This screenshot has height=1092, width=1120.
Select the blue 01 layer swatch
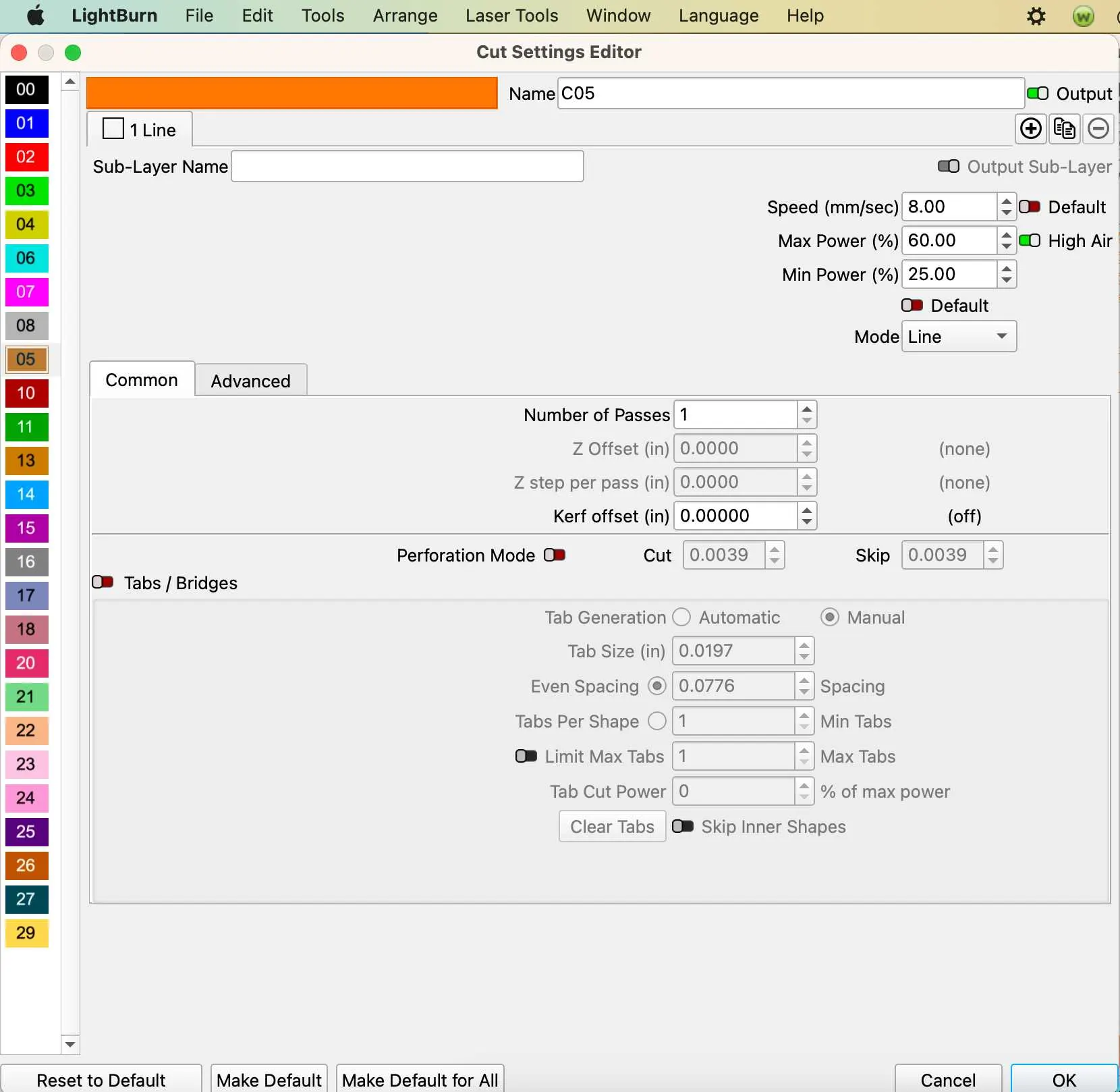pyautogui.click(x=26, y=124)
